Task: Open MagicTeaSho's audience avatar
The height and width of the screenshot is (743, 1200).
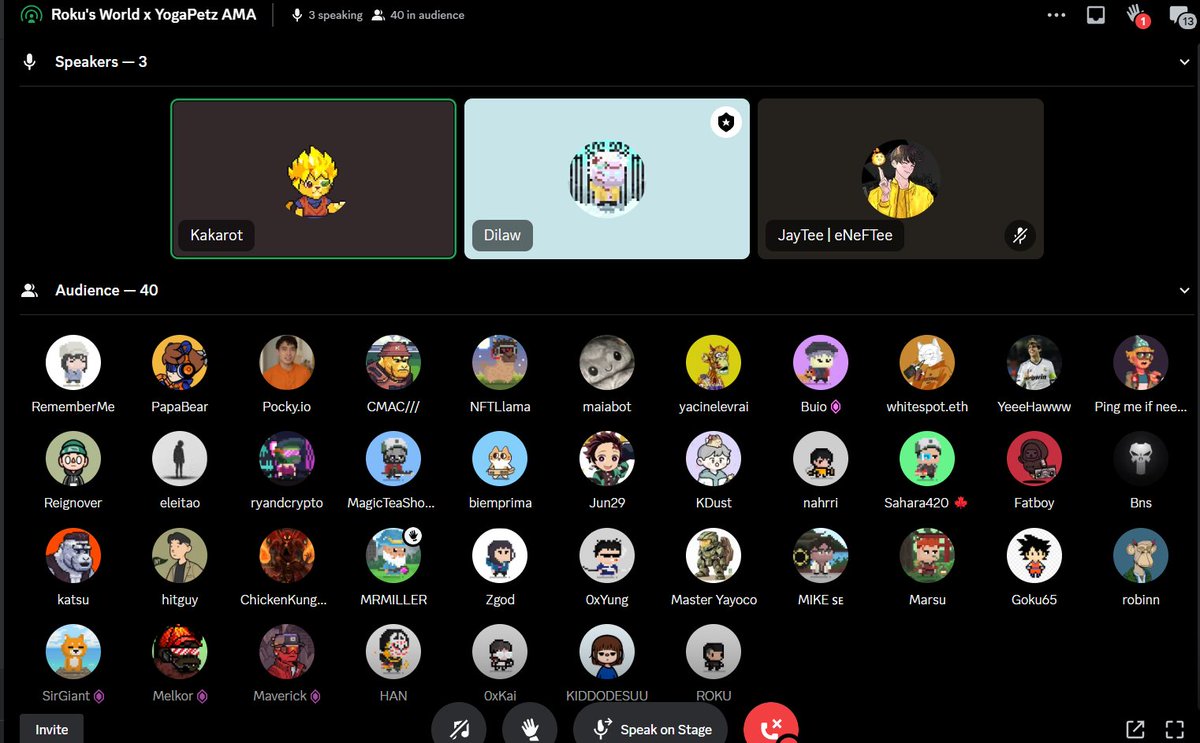Action: 393,459
